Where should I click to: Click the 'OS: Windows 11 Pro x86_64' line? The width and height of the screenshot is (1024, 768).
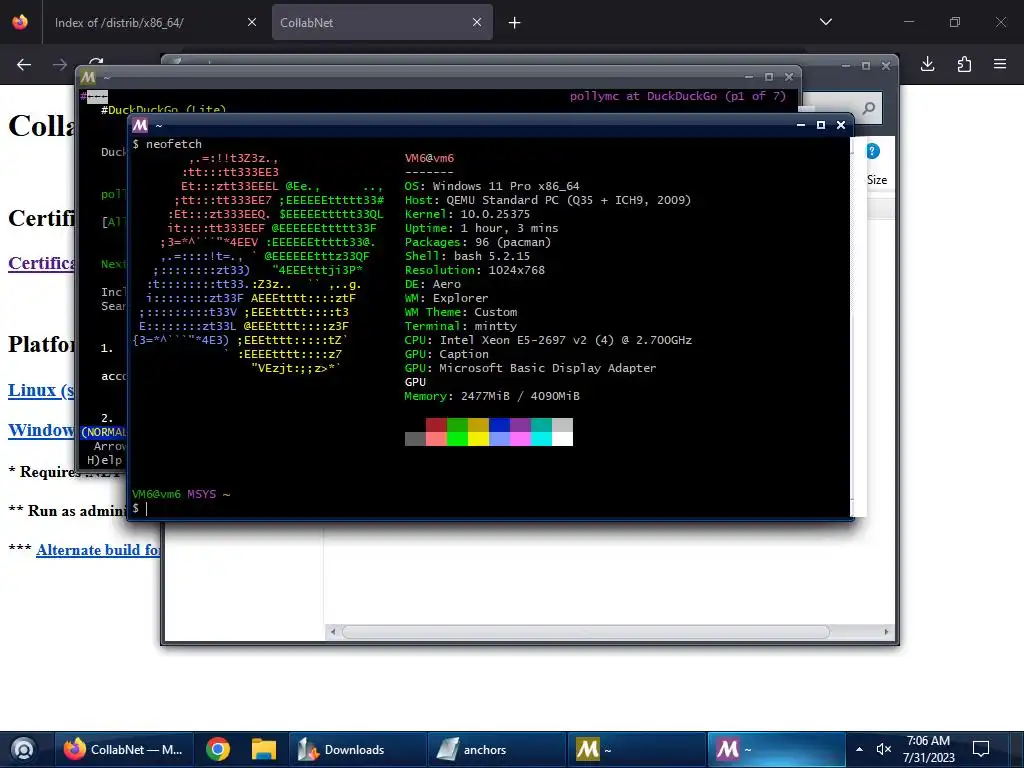click(x=492, y=186)
